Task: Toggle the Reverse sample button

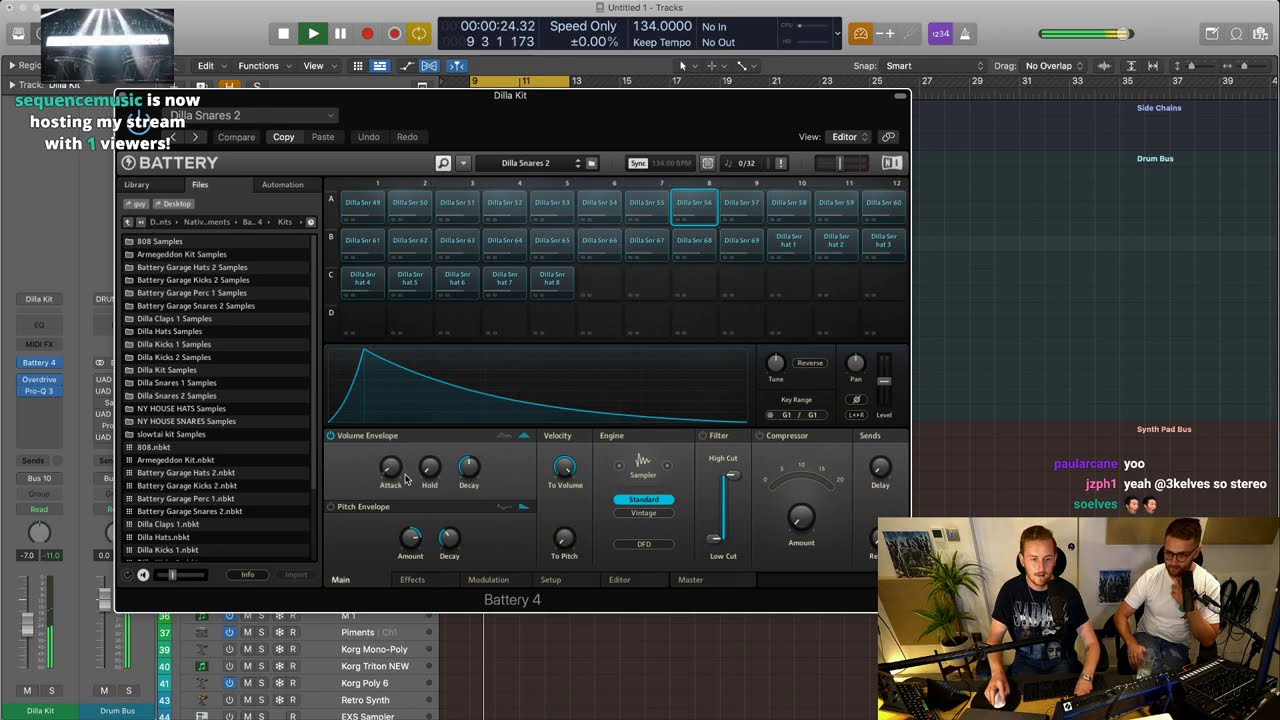Action: pos(810,363)
